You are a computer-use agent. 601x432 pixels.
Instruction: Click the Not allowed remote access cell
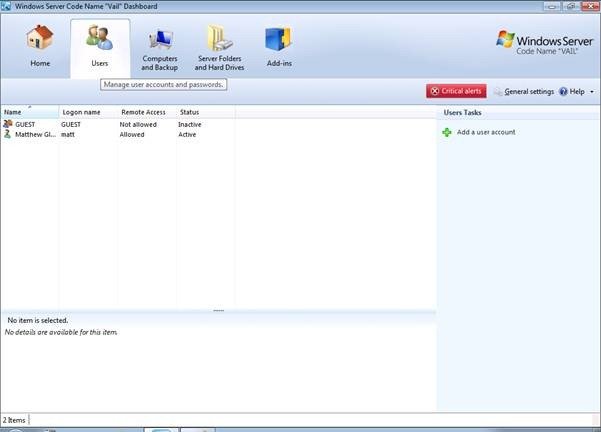coord(138,125)
